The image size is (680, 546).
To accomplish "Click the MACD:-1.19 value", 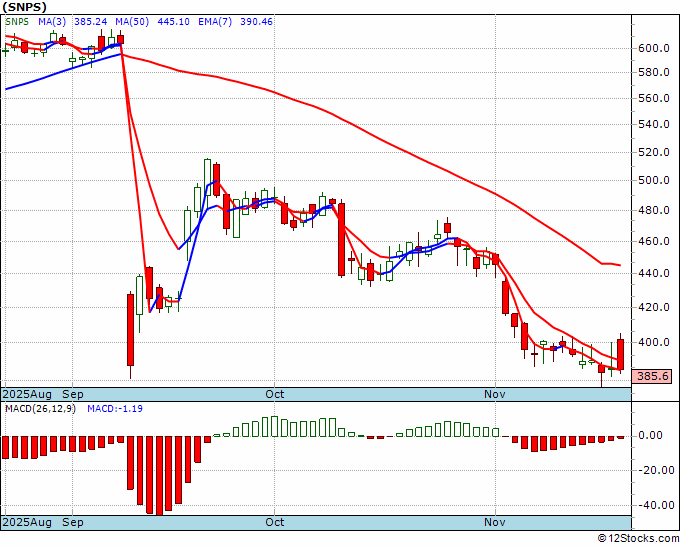I will [x=115, y=409].
